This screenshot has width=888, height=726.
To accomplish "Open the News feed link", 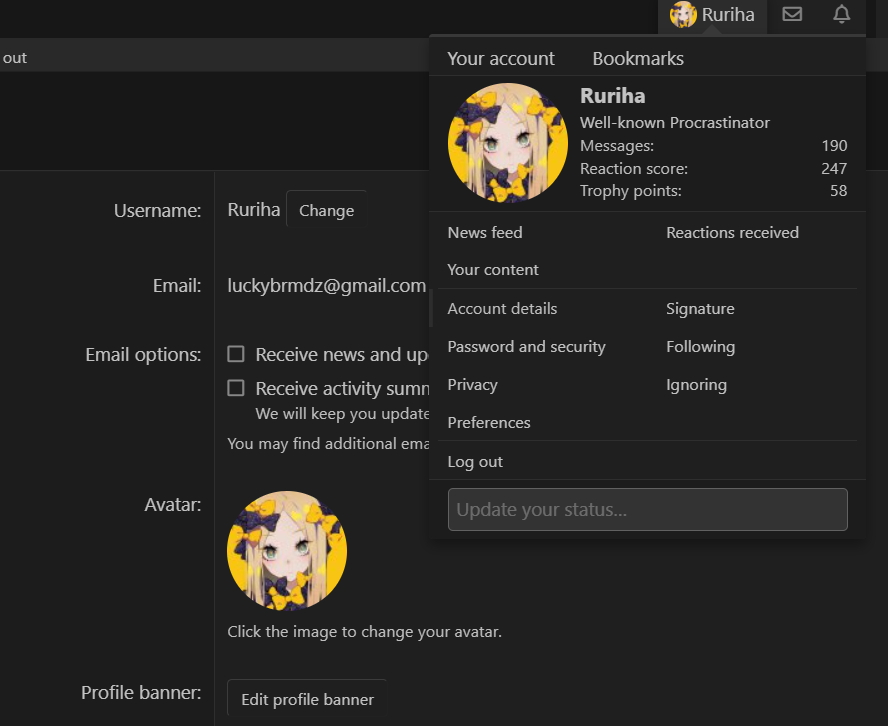I will point(485,232).
